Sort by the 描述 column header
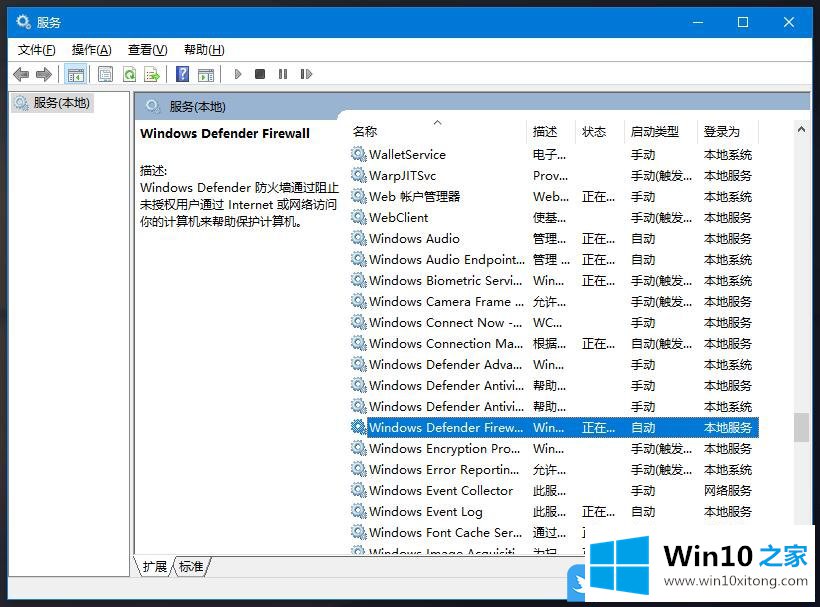This screenshot has height=607, width=820. coord(551,131)
